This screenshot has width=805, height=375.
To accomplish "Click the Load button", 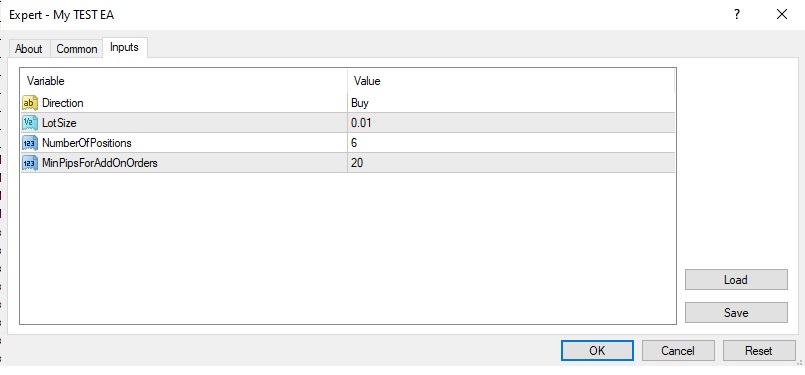I will pos(736,280).
